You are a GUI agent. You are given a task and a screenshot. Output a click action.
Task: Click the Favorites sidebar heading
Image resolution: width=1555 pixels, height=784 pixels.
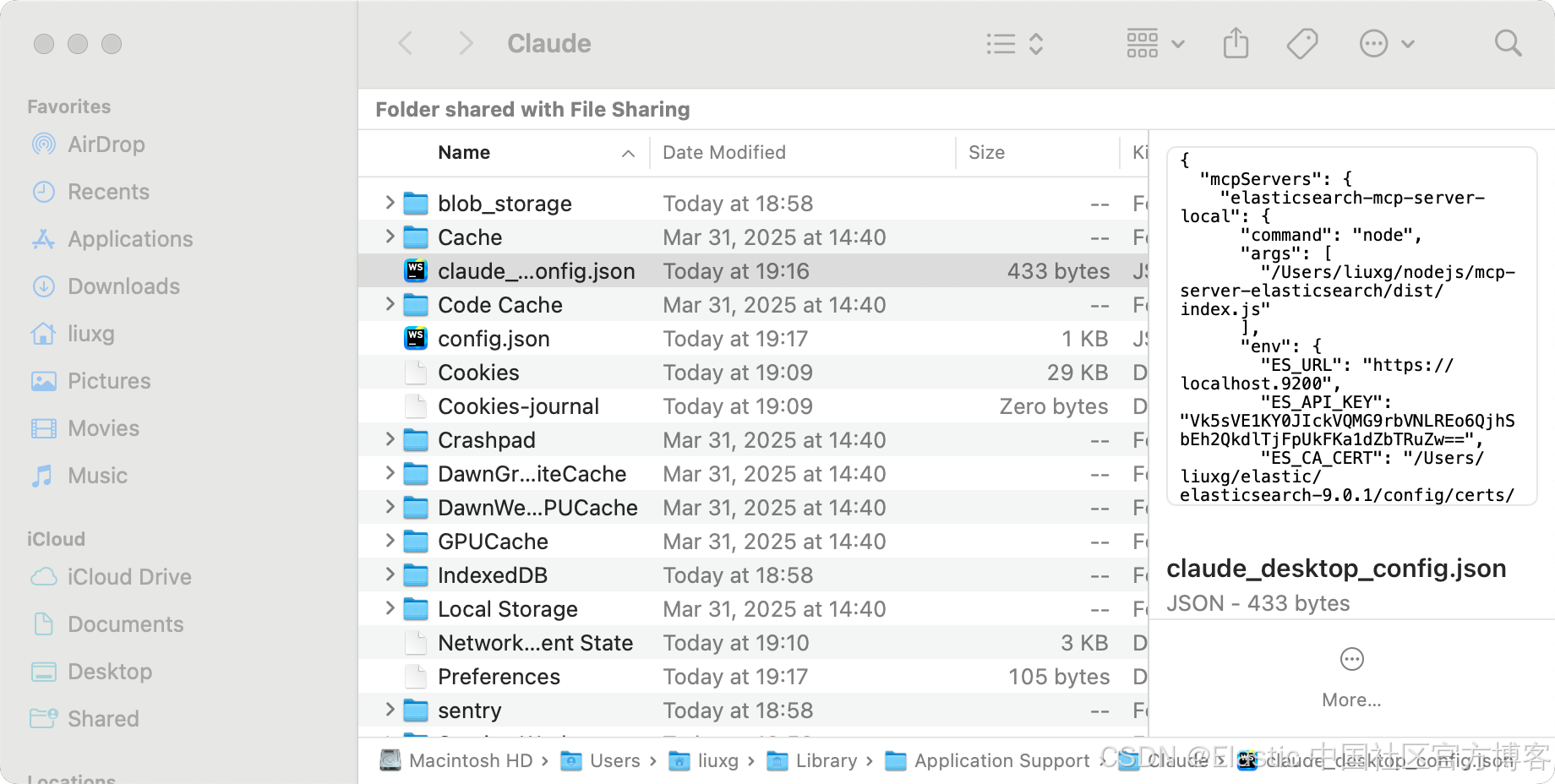[68, 106]
